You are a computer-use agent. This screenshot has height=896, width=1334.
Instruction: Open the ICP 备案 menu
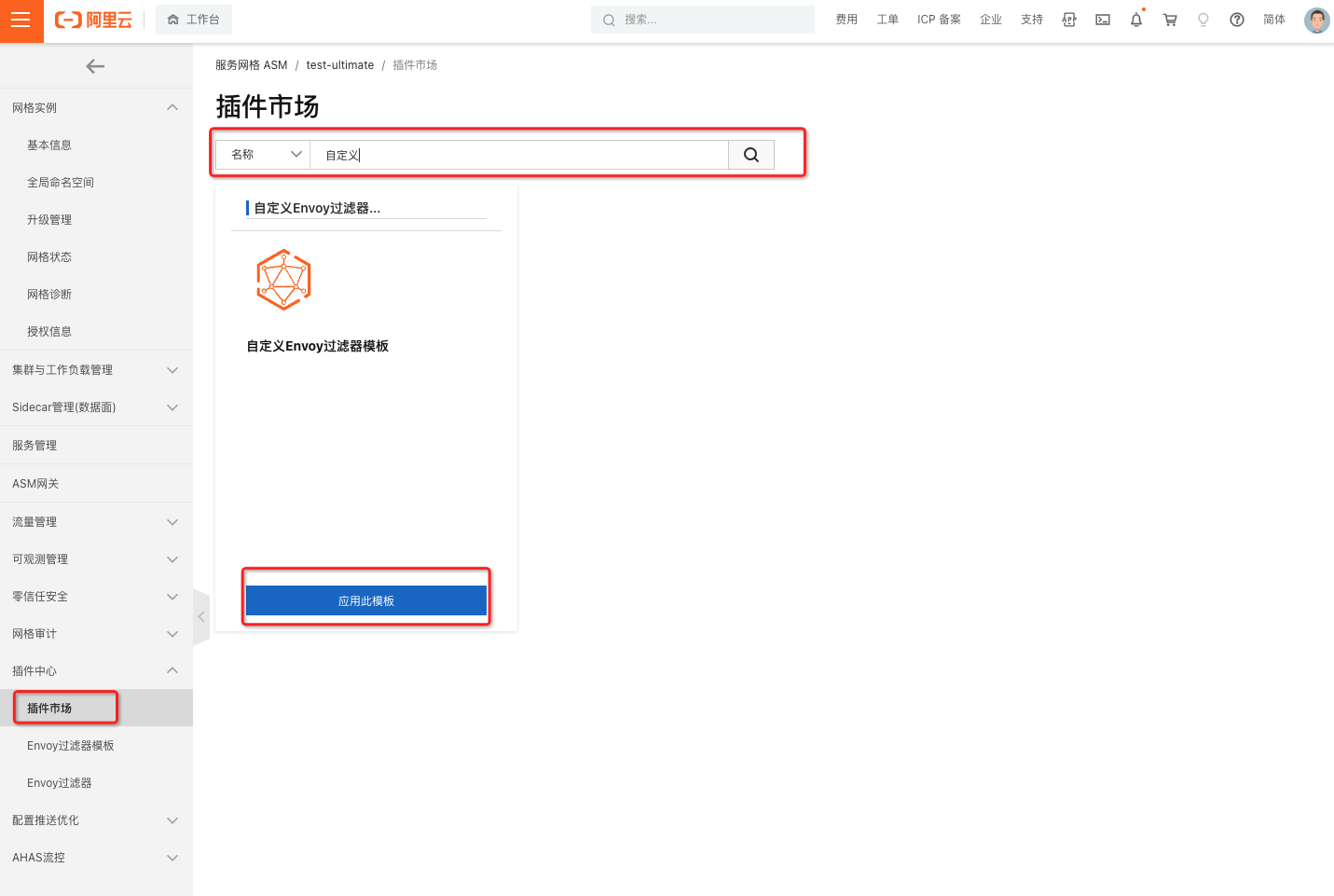tap(939, 20)
